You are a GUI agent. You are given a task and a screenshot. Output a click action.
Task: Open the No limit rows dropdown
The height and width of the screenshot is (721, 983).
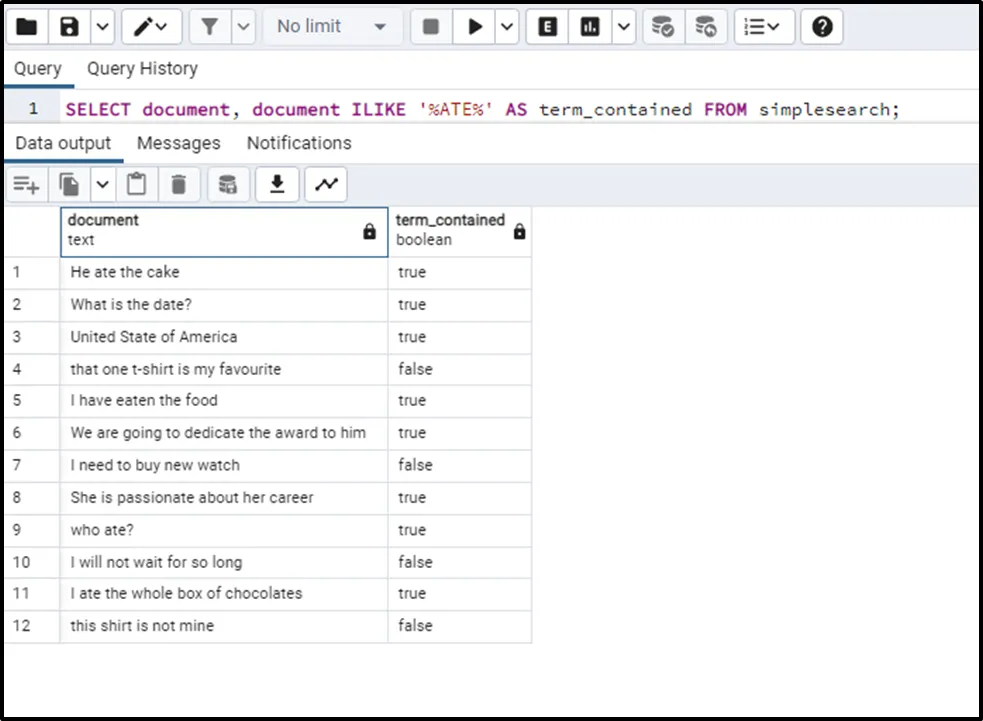click(331, 27)
